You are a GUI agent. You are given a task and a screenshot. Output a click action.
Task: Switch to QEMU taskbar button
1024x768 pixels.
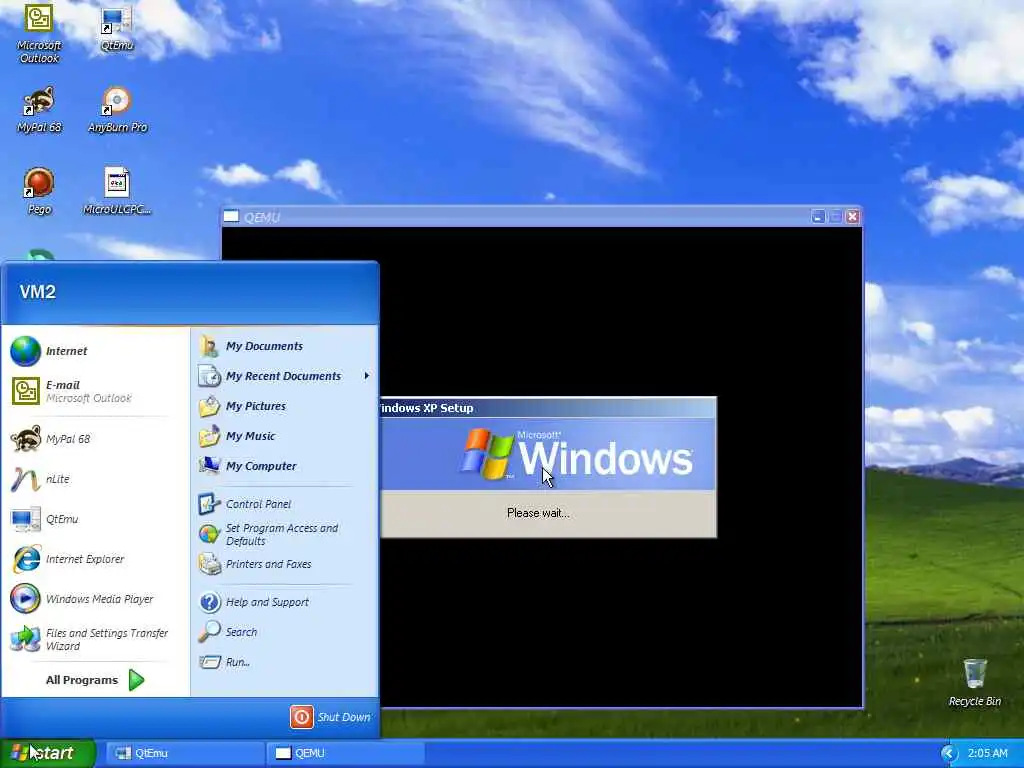click(x=345, y=753)
